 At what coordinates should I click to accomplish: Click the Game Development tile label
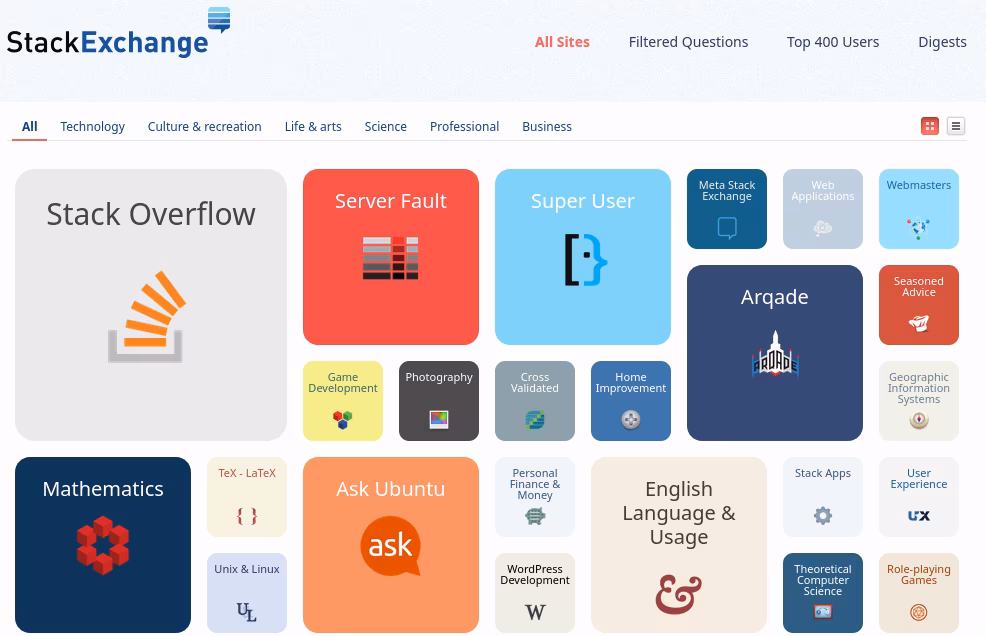343,382
